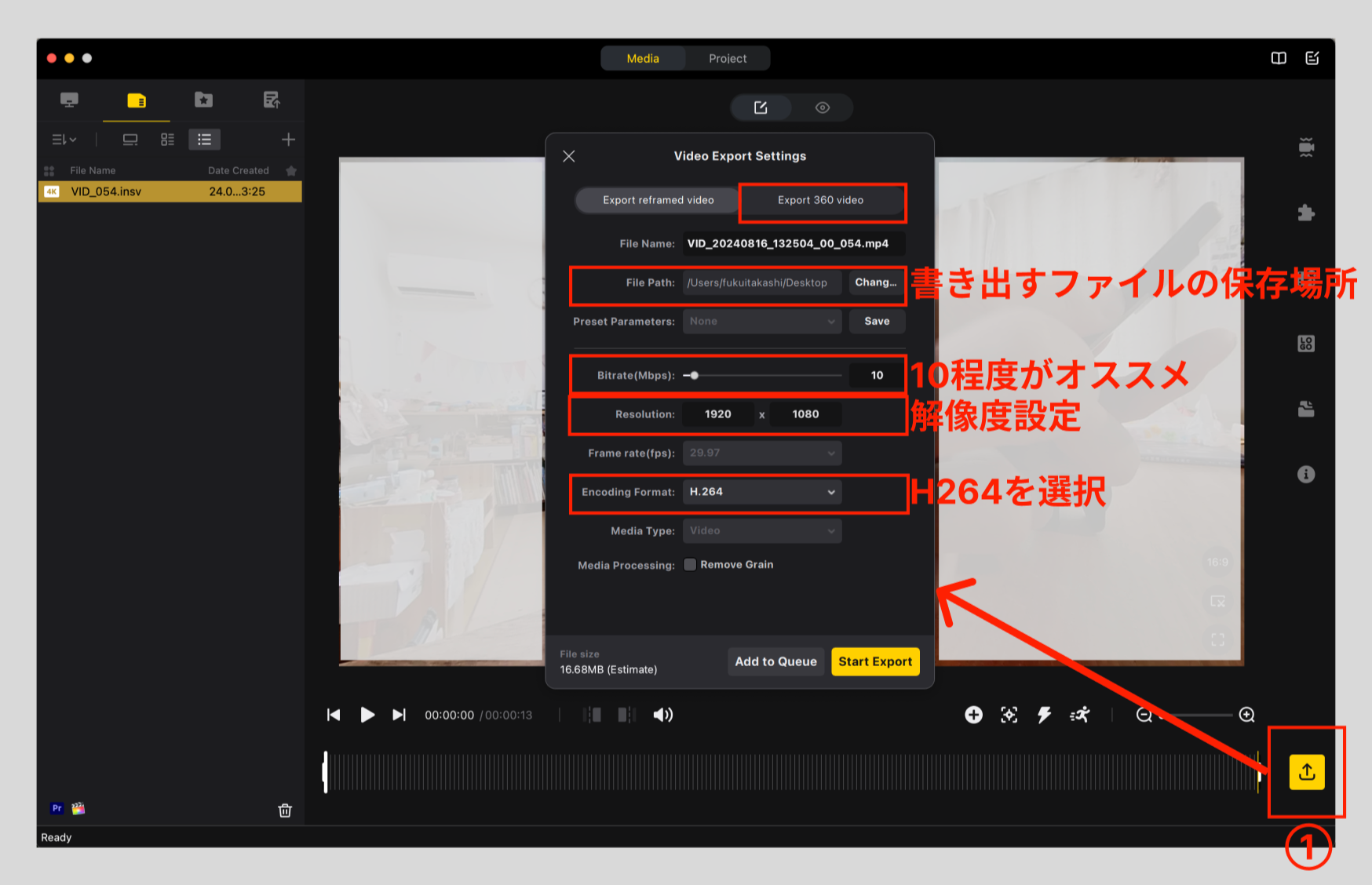Screen dimensions: 1372x885
Task: Click the File Path field
Action: (x=762, y=282)
